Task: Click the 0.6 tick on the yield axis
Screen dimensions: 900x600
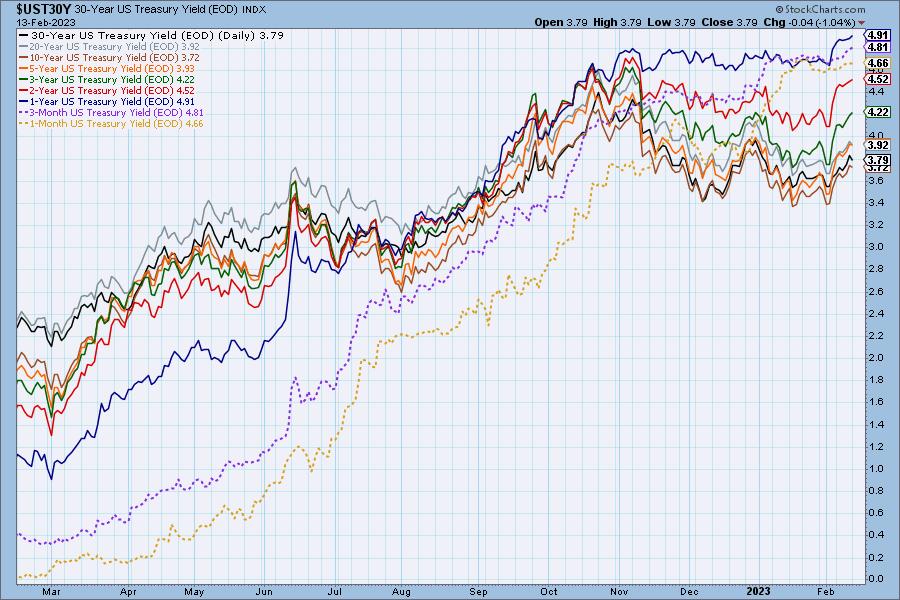Action: point(876,512)
